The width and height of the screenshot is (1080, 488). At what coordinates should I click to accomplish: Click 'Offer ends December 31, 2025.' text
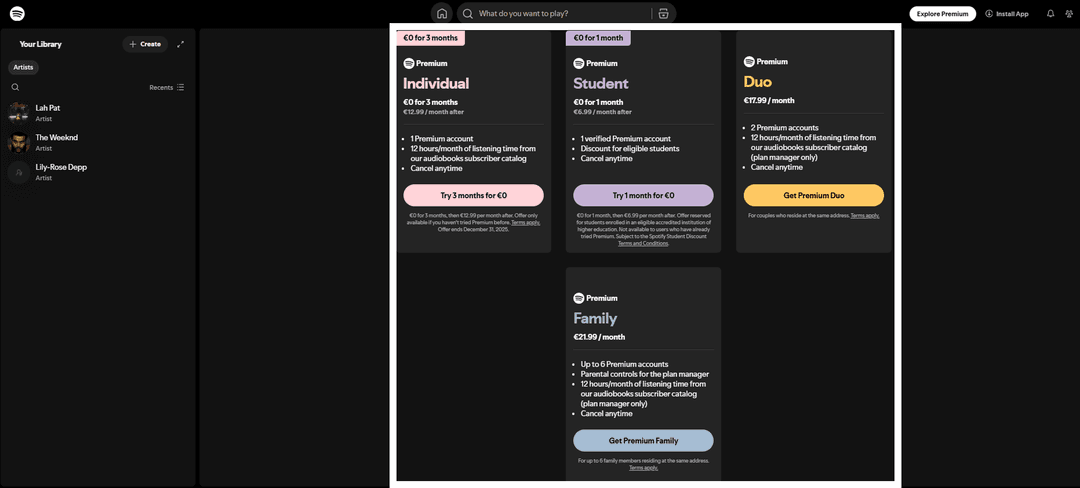pyautogui.click(x=474, y=230)
